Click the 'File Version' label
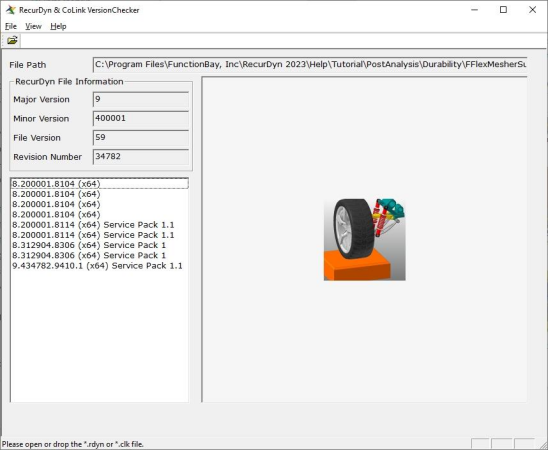The width and height of the screenshot is (549, 451). (37, 138)
